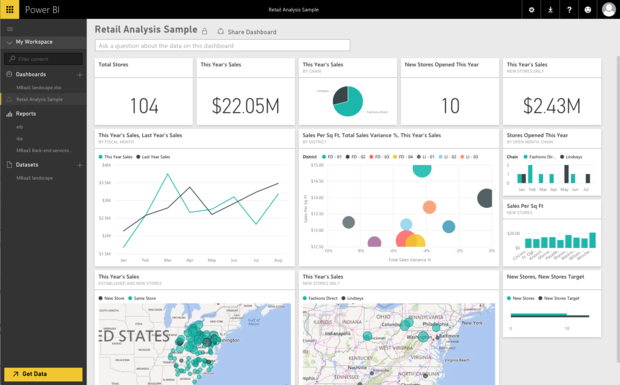620x385 pixels.
Task: Click the lock icon beside dashboard title
Action: pyautogui.click(x=204, y=31)
